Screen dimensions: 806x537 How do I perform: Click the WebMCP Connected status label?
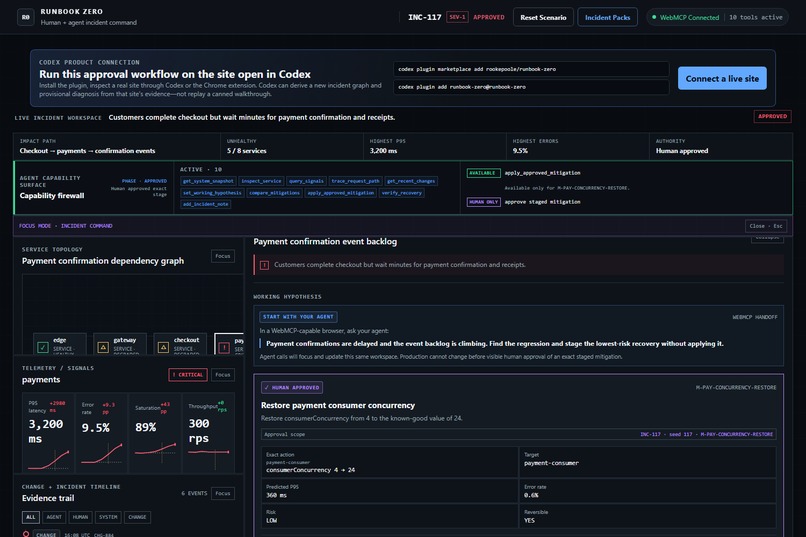point(689,17)
